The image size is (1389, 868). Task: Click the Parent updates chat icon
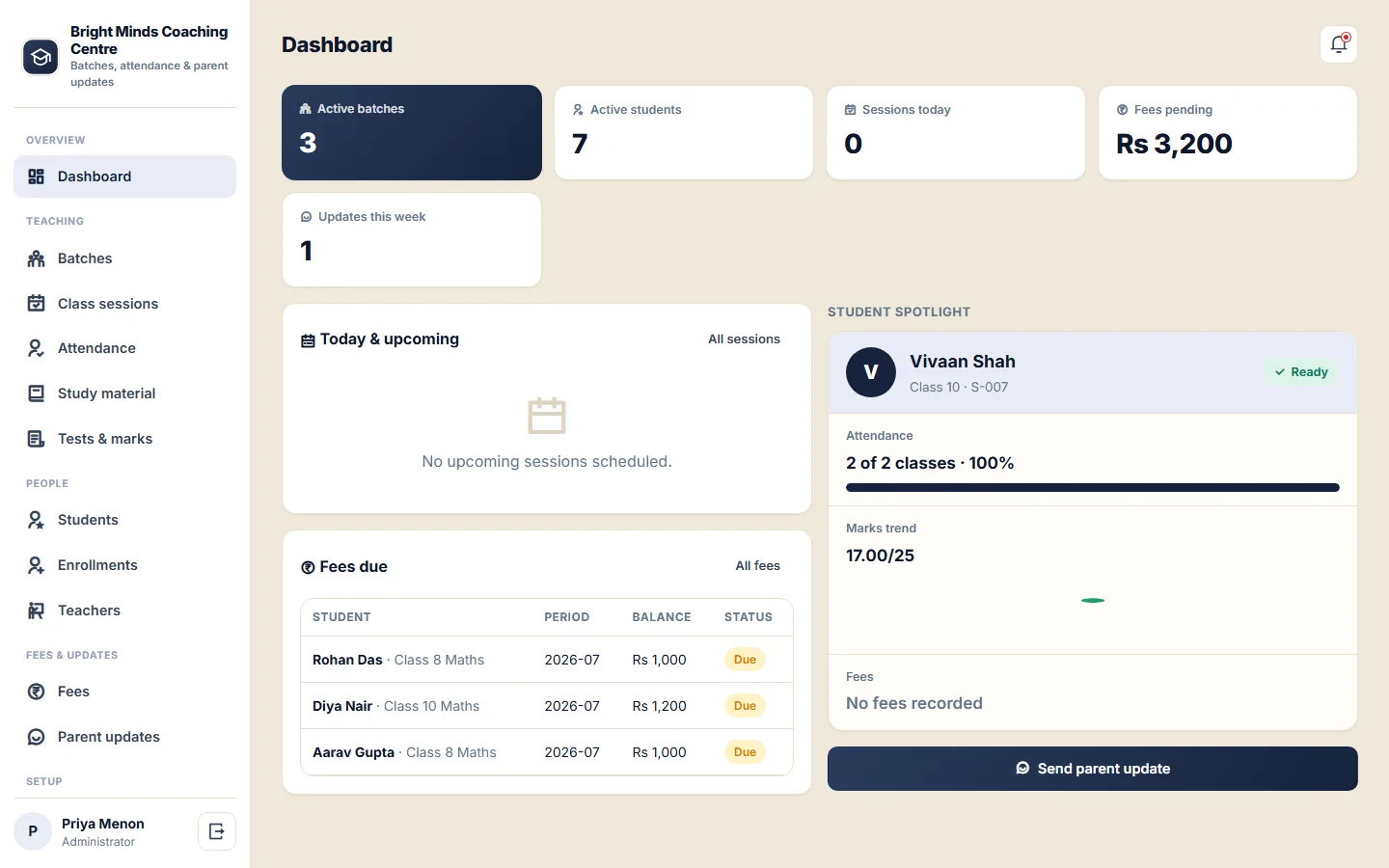pyautogui.click(x=37, y=737)
